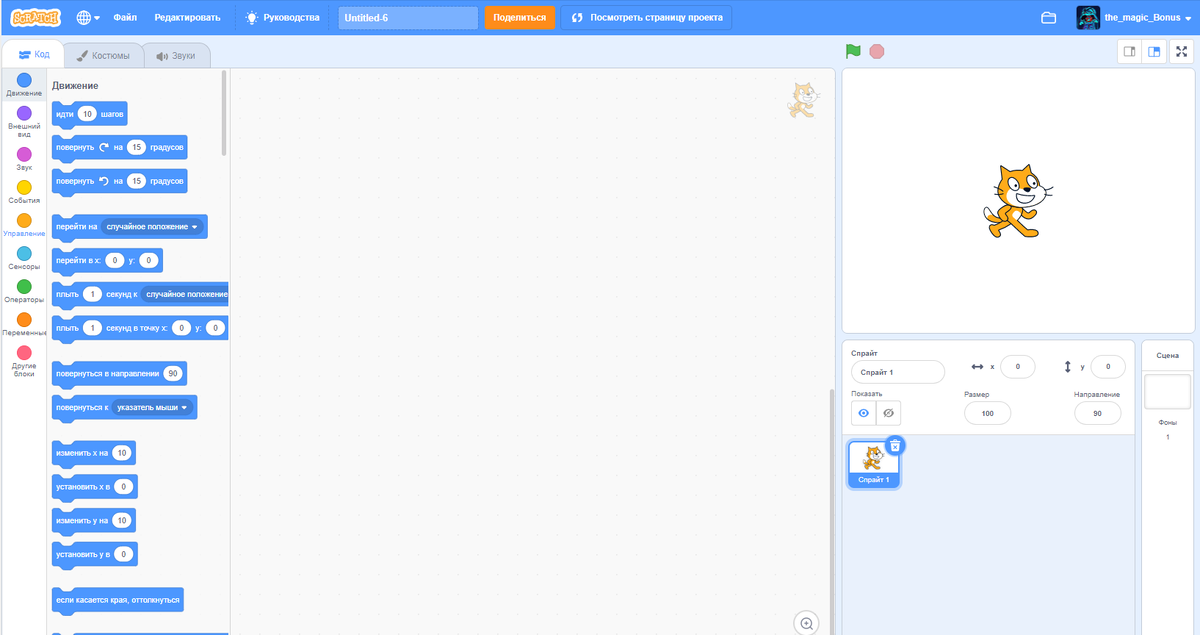Viewport: 1200px width, 635px height.
Task: Select the Операторы category
Action: point(24,291)
